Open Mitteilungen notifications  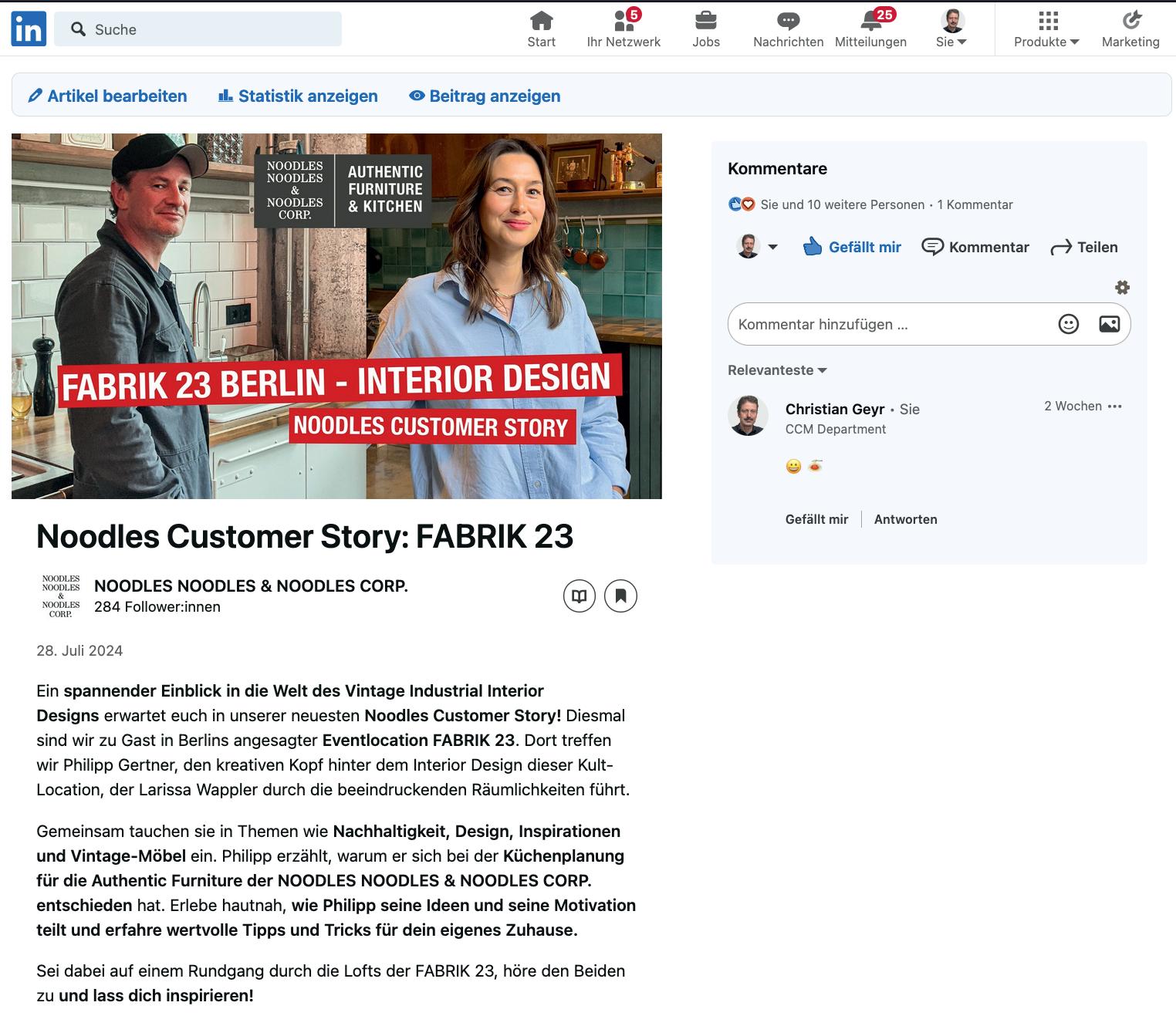870,29
